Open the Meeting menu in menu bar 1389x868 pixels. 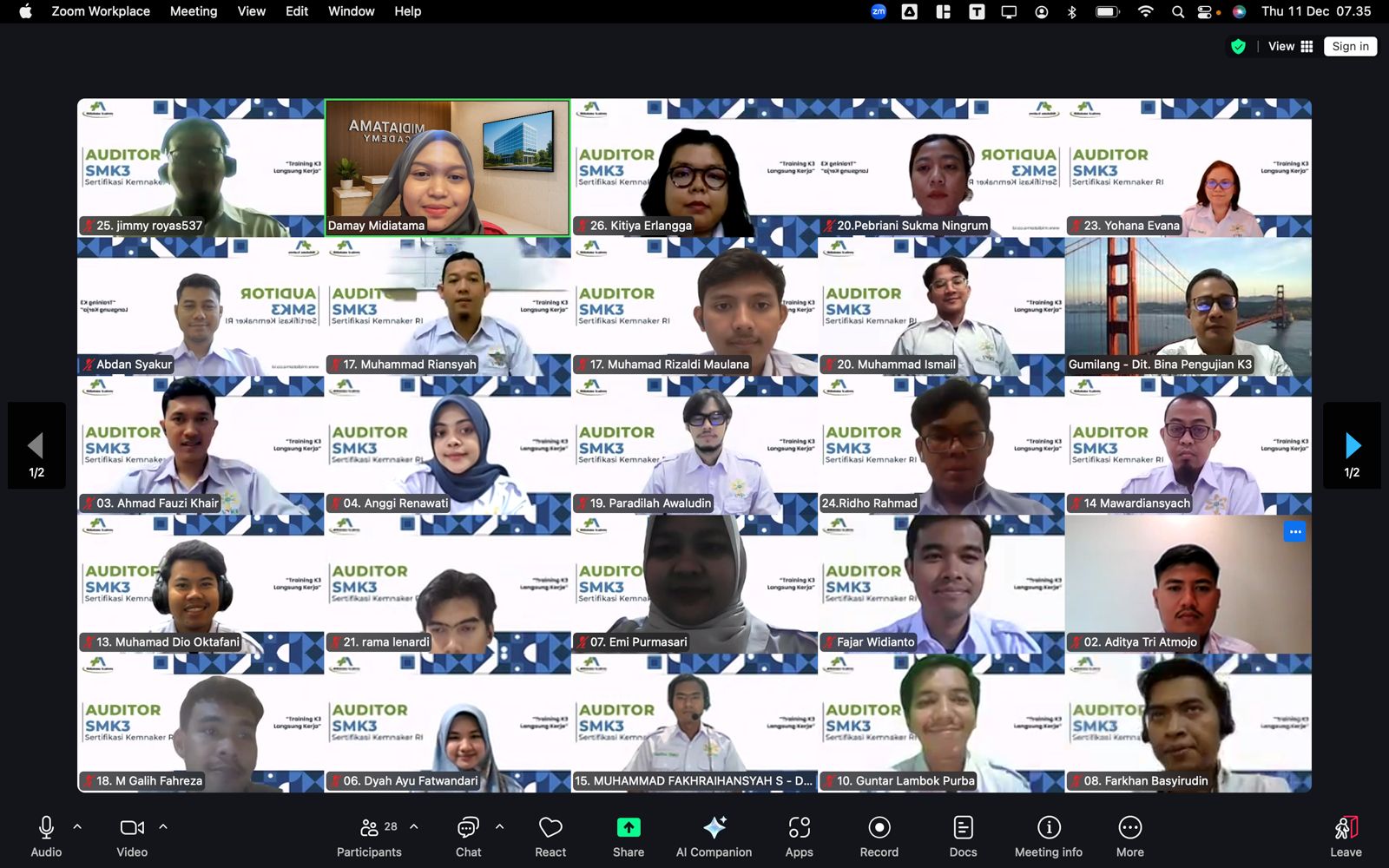(194, 11)
